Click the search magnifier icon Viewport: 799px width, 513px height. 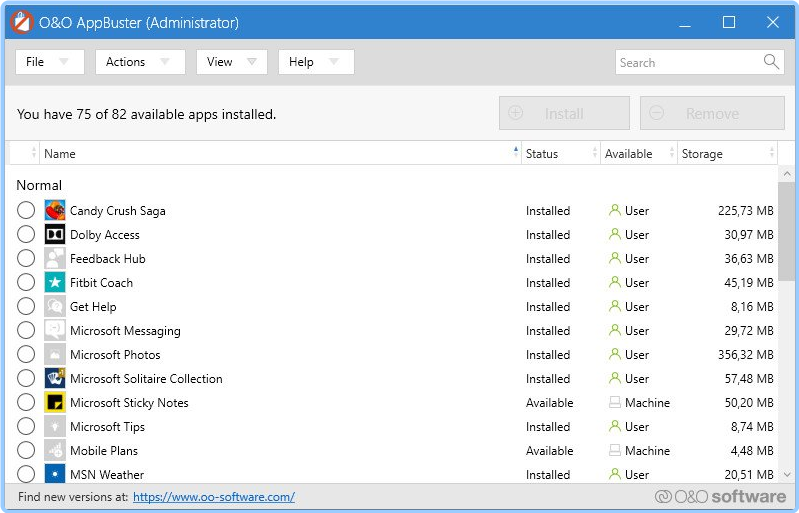(771, 62)
